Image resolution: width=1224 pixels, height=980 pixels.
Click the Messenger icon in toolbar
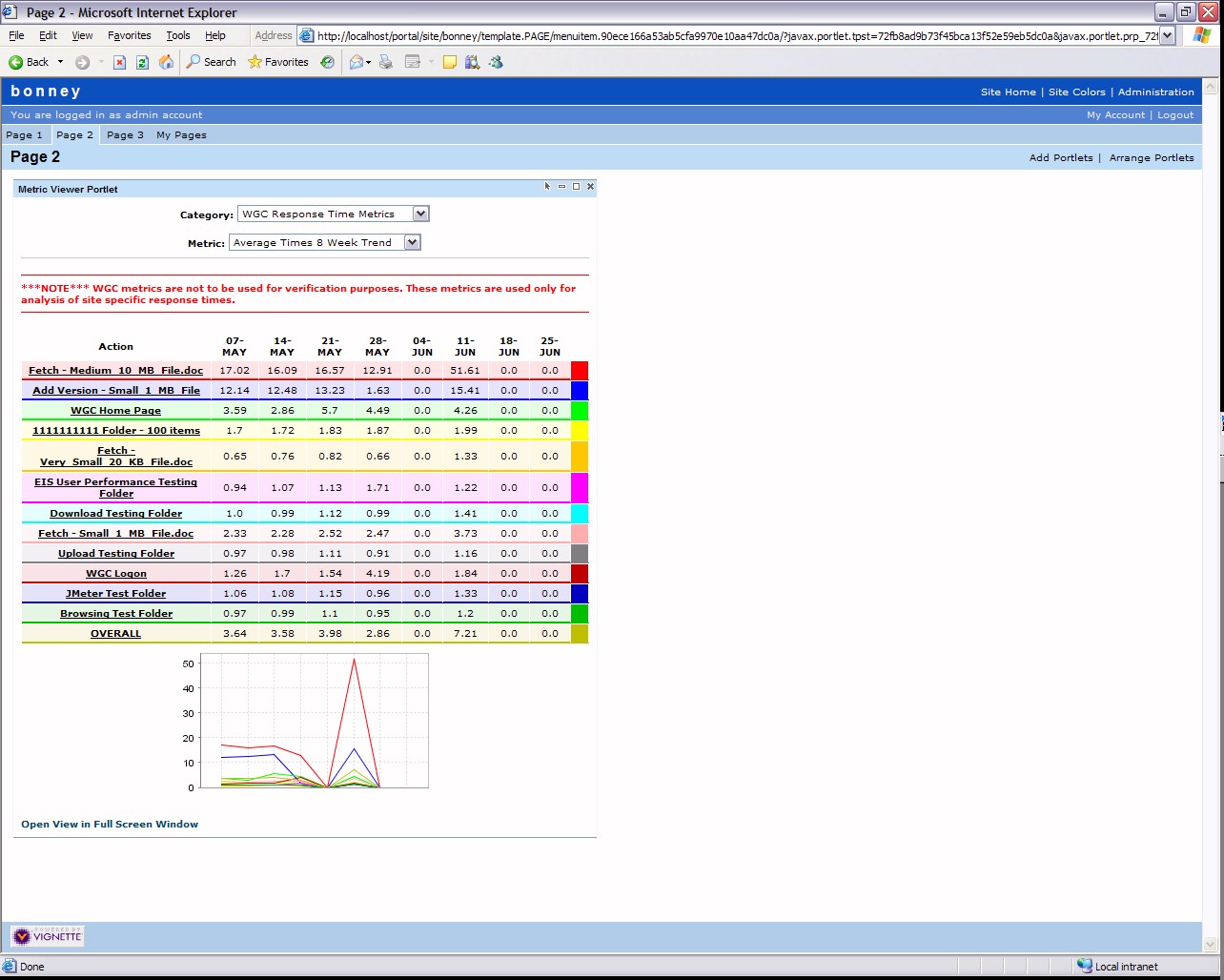496,62
